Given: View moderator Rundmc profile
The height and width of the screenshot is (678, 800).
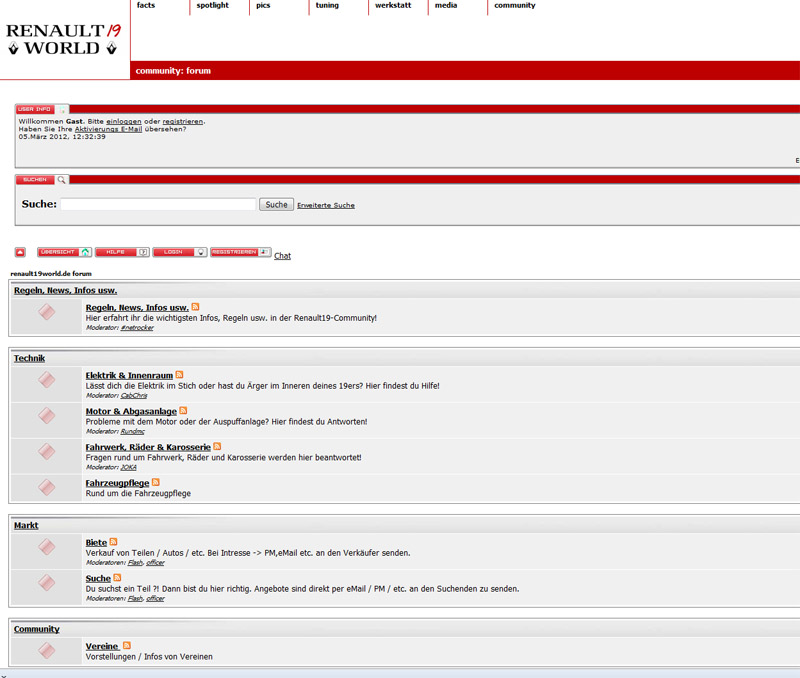Looking at the screenshot, I should (x=132, y=431).
